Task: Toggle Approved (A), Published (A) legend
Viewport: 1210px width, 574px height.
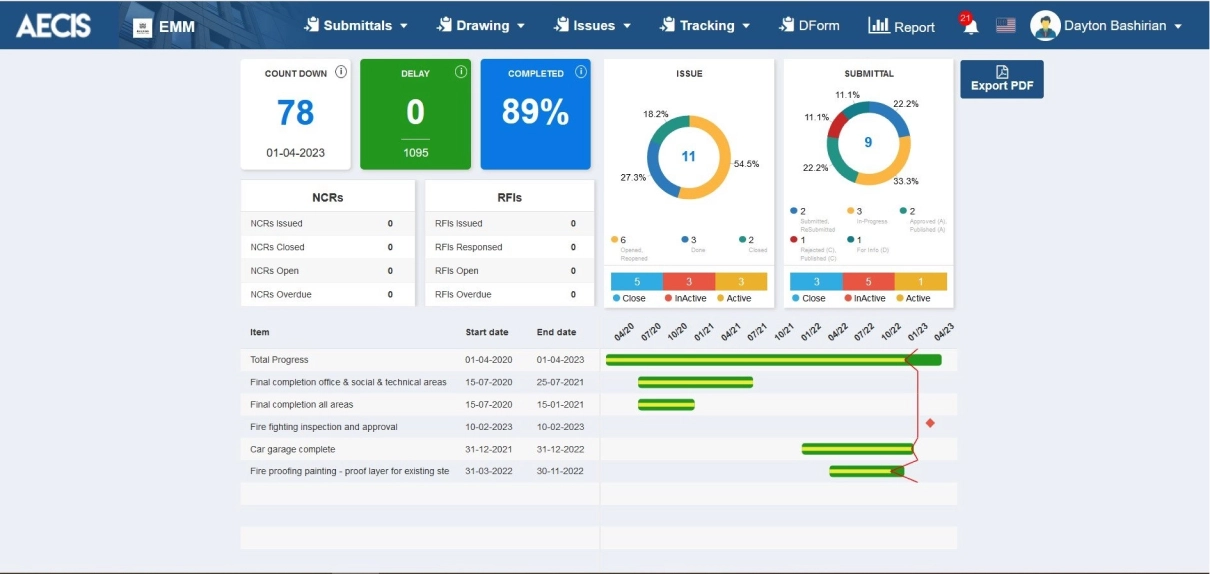Action: (921, 219)
